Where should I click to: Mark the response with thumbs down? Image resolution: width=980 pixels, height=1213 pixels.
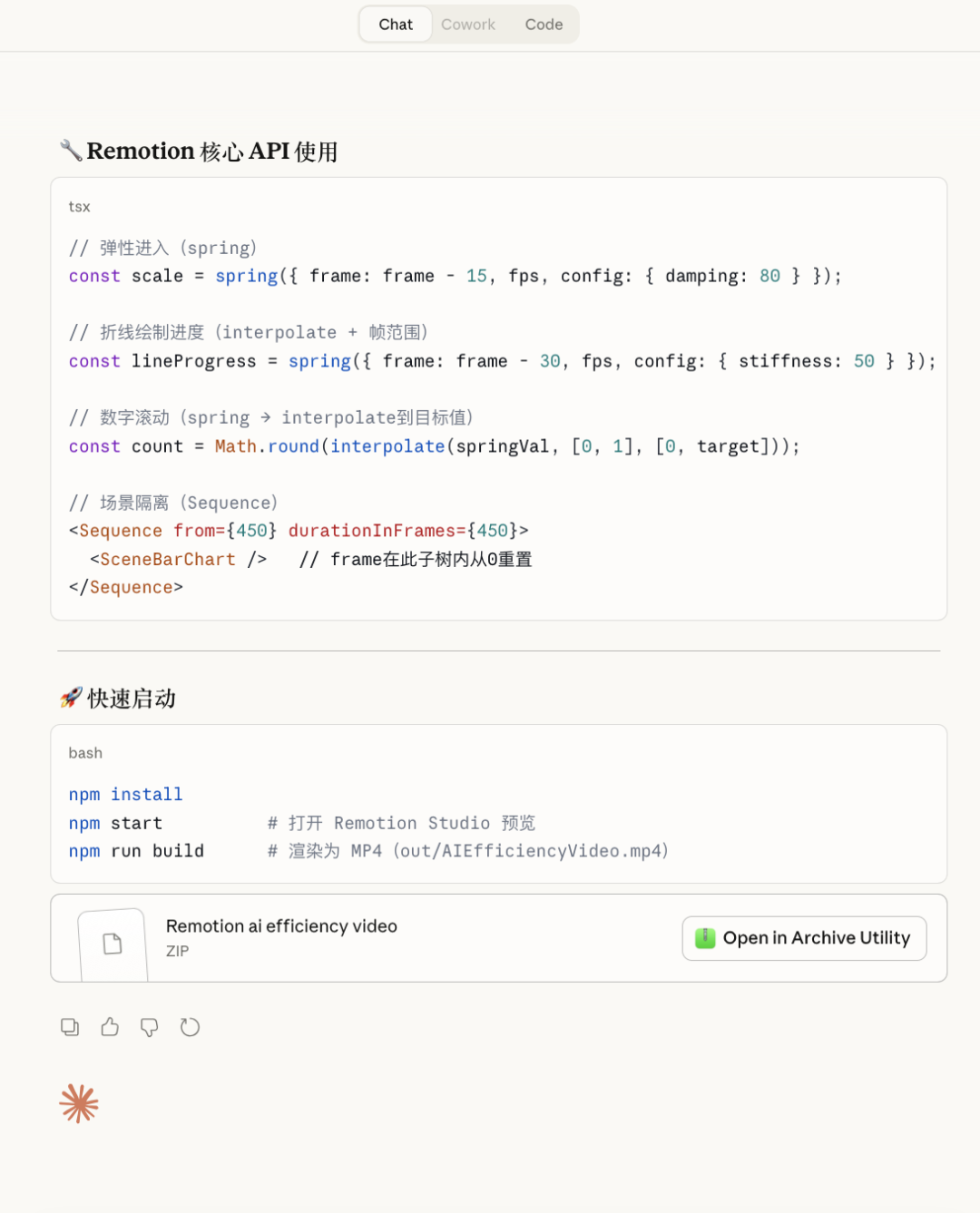(150, 1027)
